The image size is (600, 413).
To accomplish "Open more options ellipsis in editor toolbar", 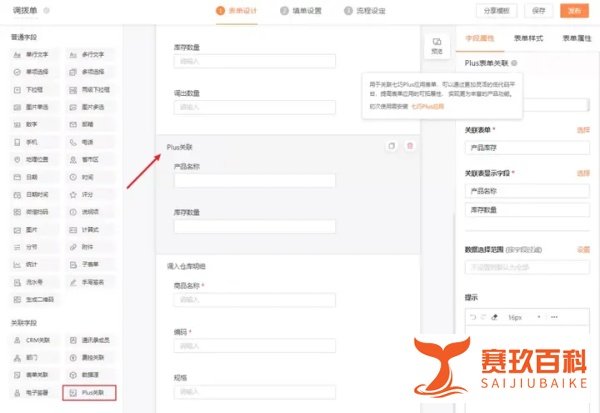I will 554,317.
